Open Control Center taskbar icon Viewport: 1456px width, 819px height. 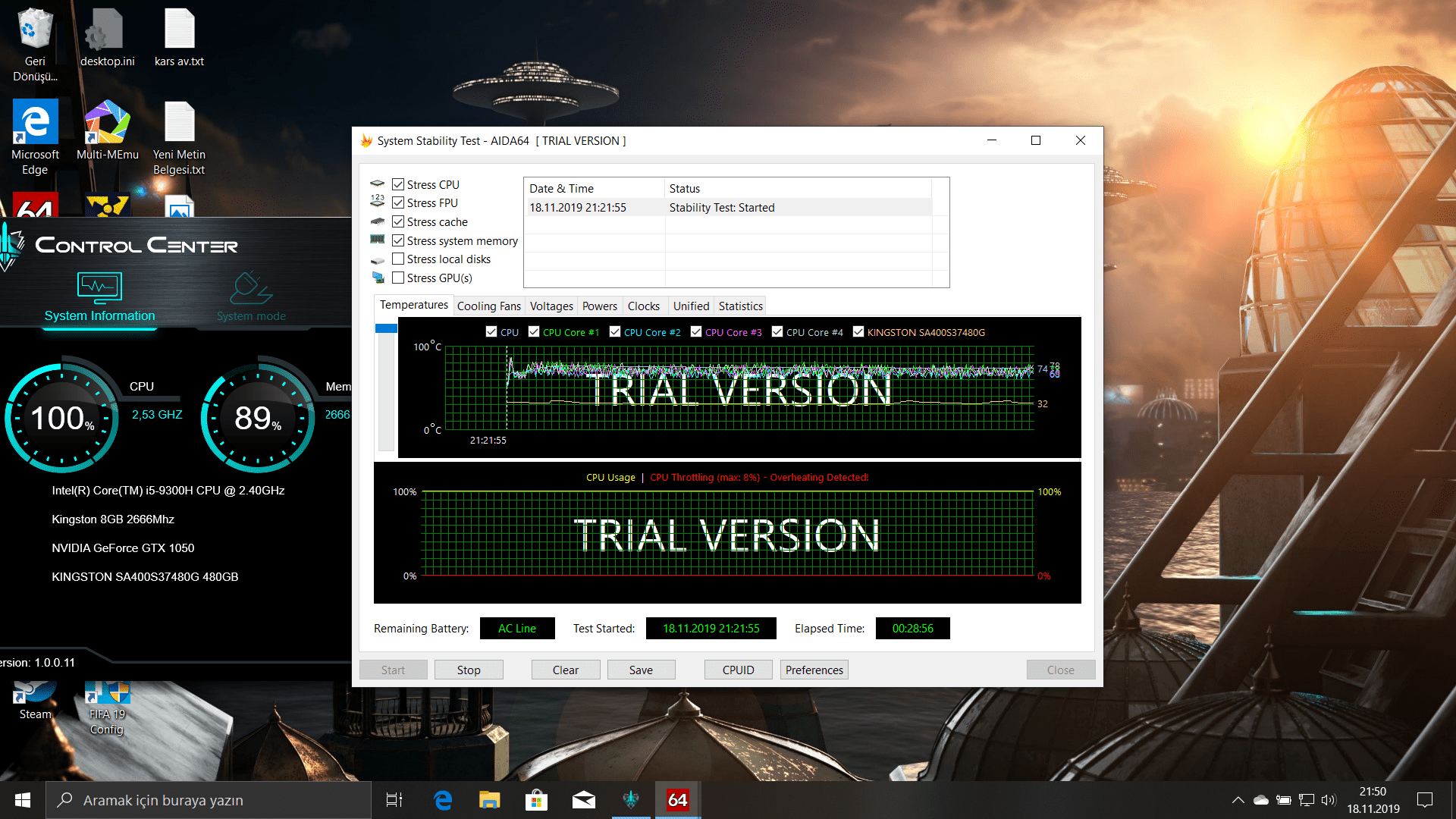tap(630, 799)
